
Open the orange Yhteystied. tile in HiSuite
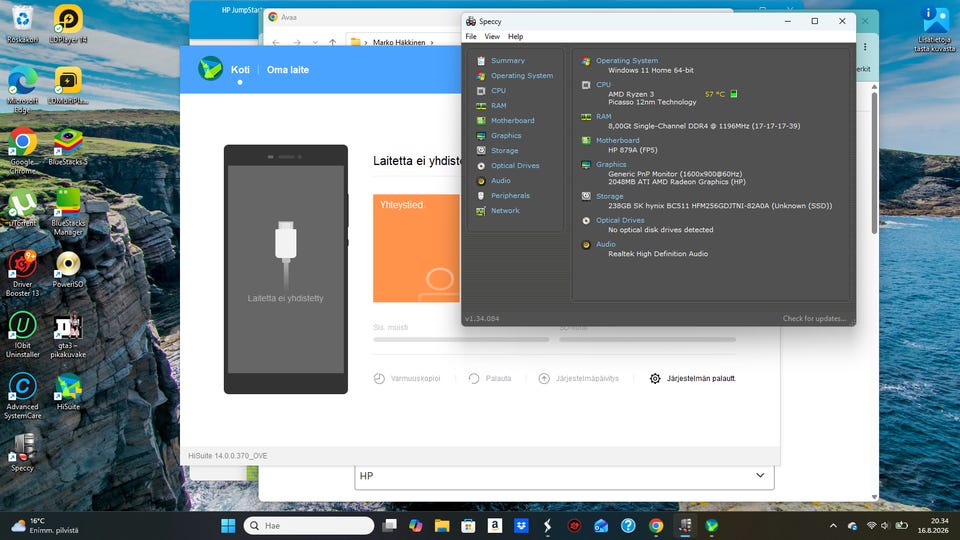(416, 248)
